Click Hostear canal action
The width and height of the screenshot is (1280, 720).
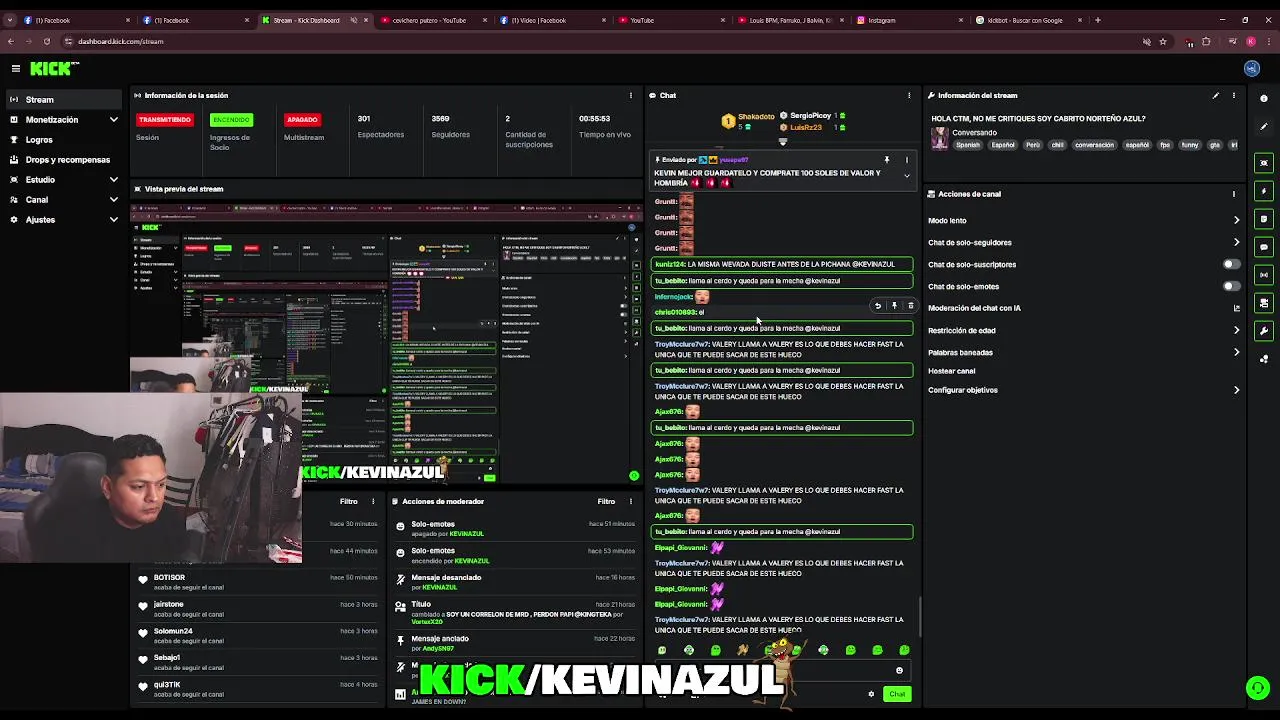tap(951, 371)
